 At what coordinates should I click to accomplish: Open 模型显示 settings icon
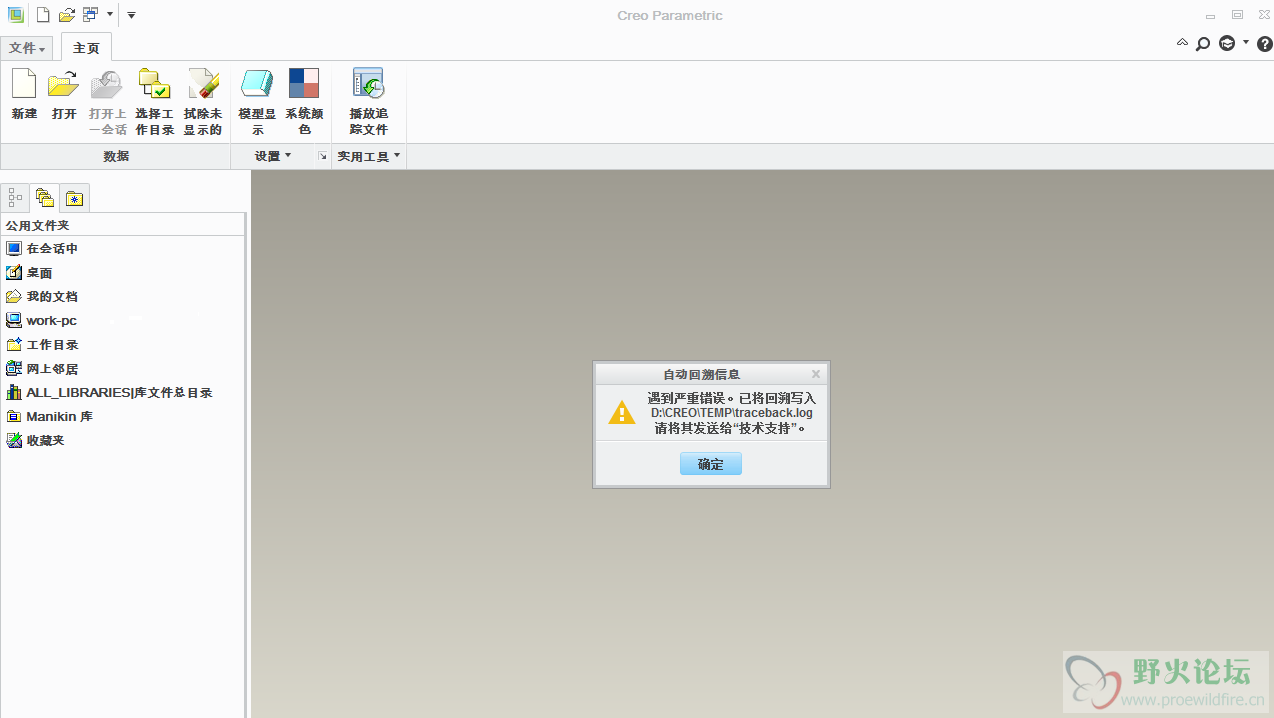point(257,84)
